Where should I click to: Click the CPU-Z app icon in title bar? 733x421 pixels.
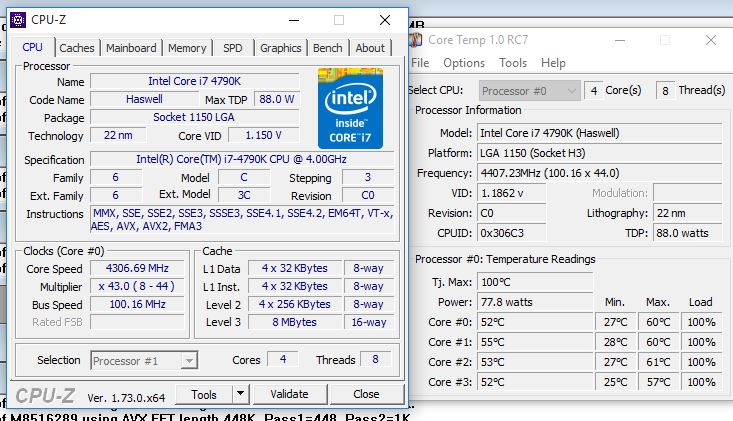pyautogui.click(x=18, y=20)
